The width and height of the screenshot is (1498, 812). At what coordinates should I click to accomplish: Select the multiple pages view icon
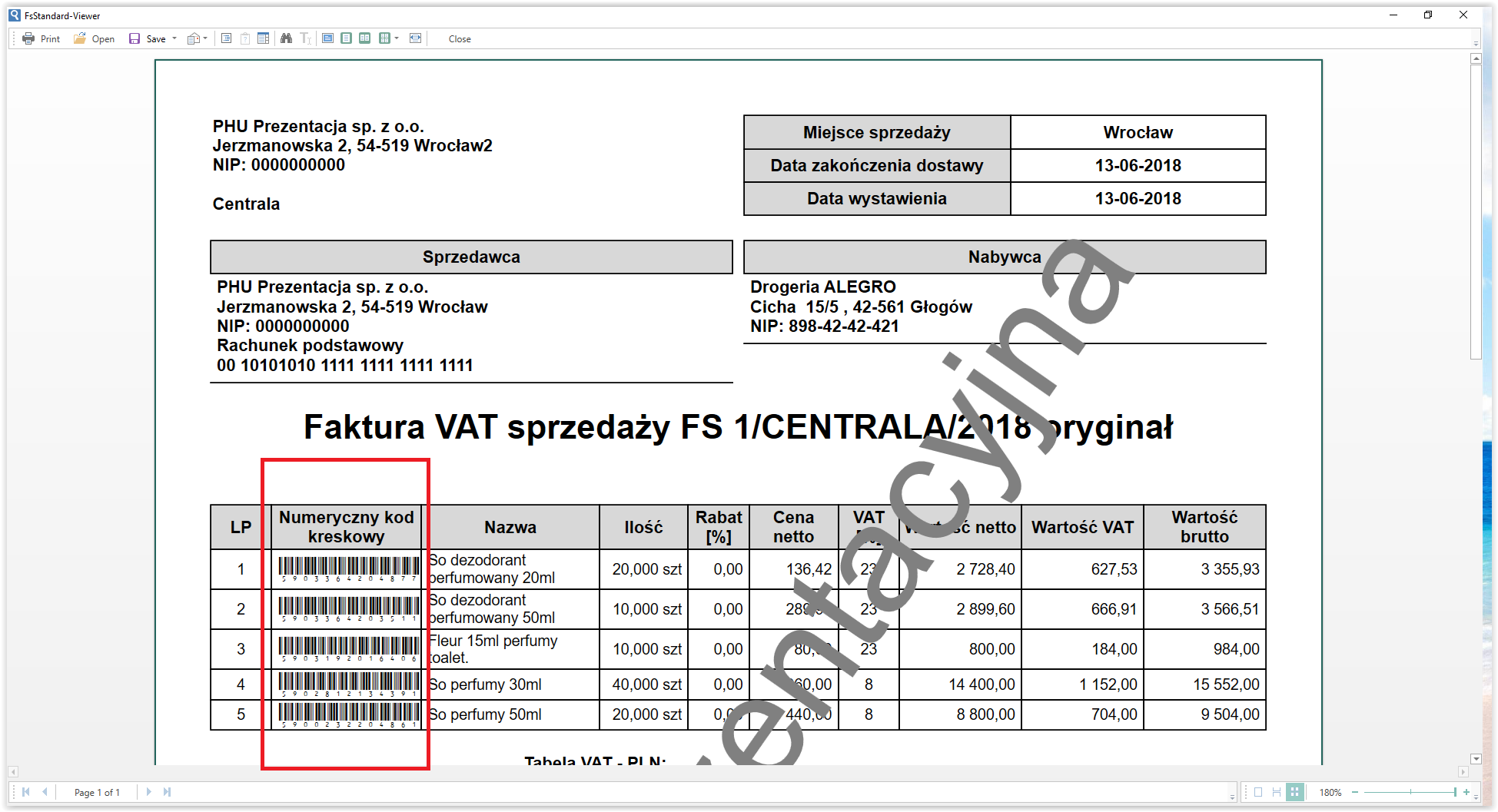pos(384,38)
